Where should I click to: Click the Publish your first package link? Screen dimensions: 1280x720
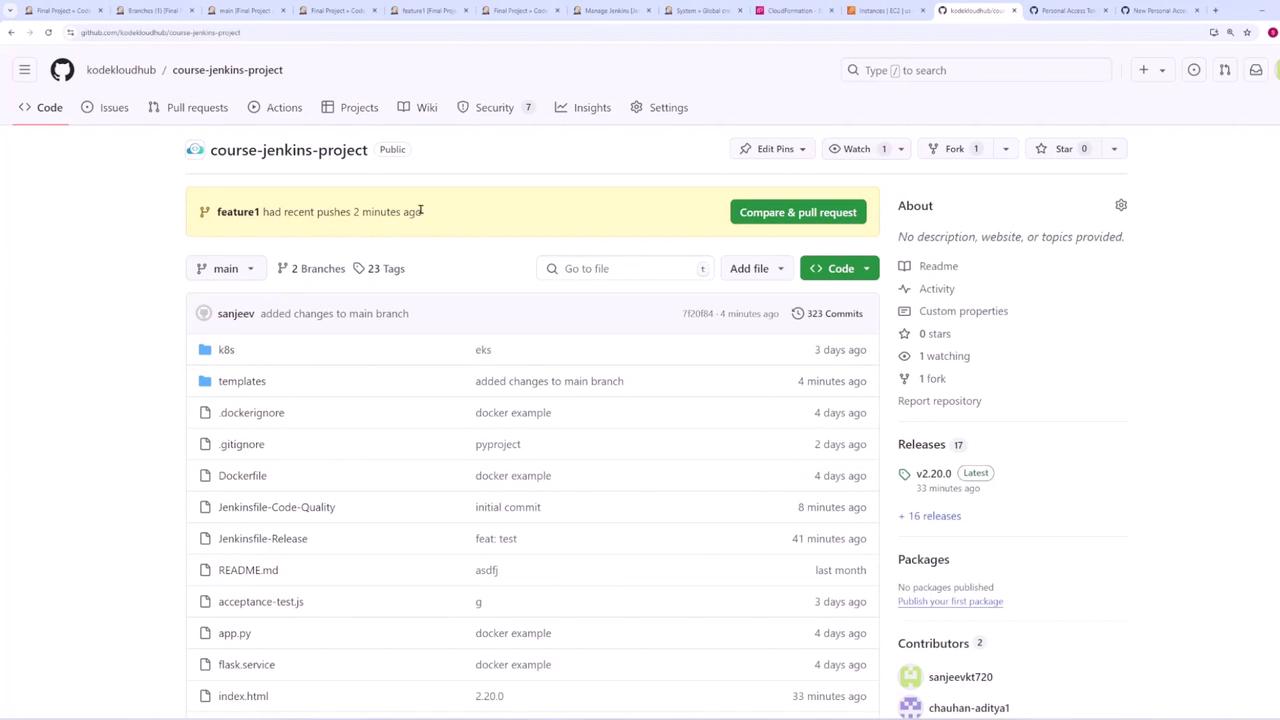[x=950, y=602]
